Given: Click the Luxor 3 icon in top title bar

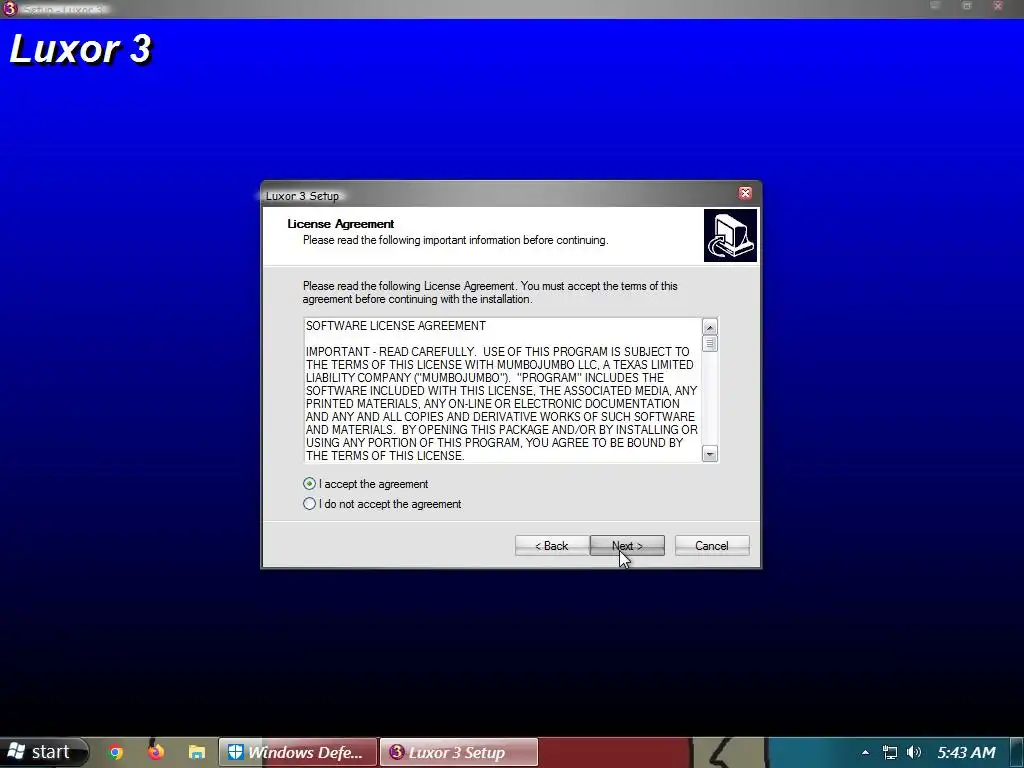Looking at the screenshot, I should 10,8.
